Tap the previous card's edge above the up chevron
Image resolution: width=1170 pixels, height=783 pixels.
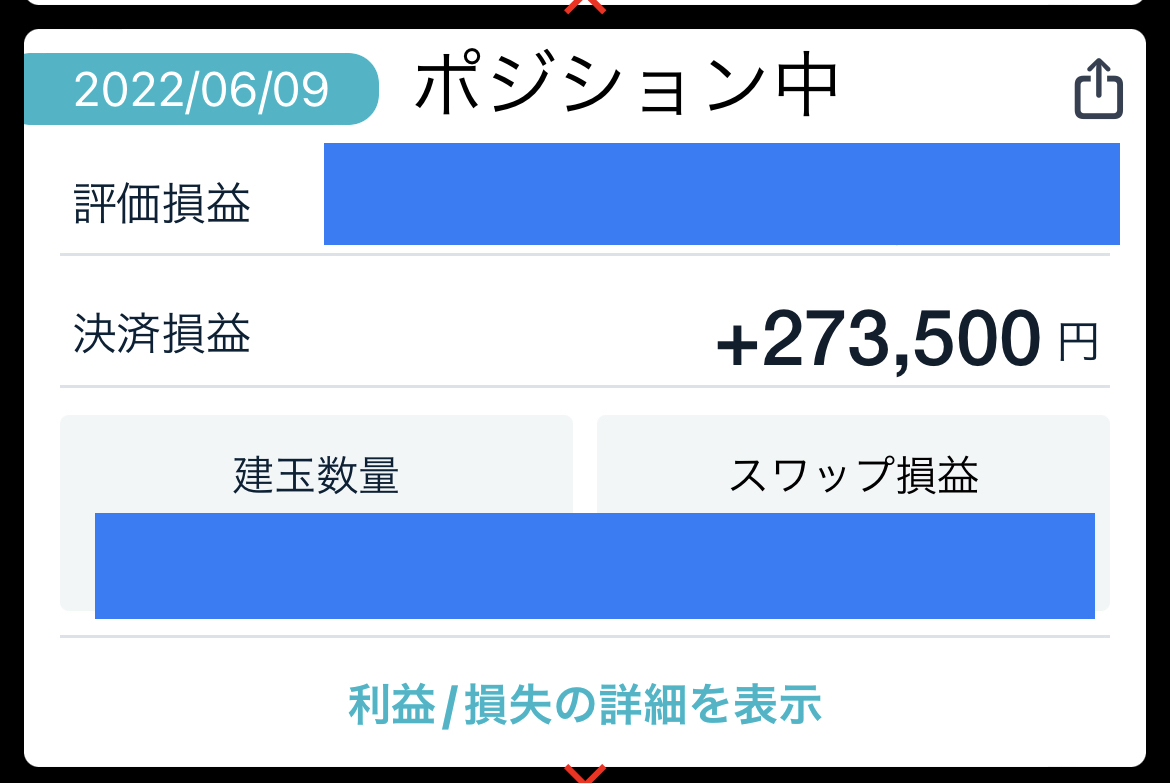click(x=585, y=2)
